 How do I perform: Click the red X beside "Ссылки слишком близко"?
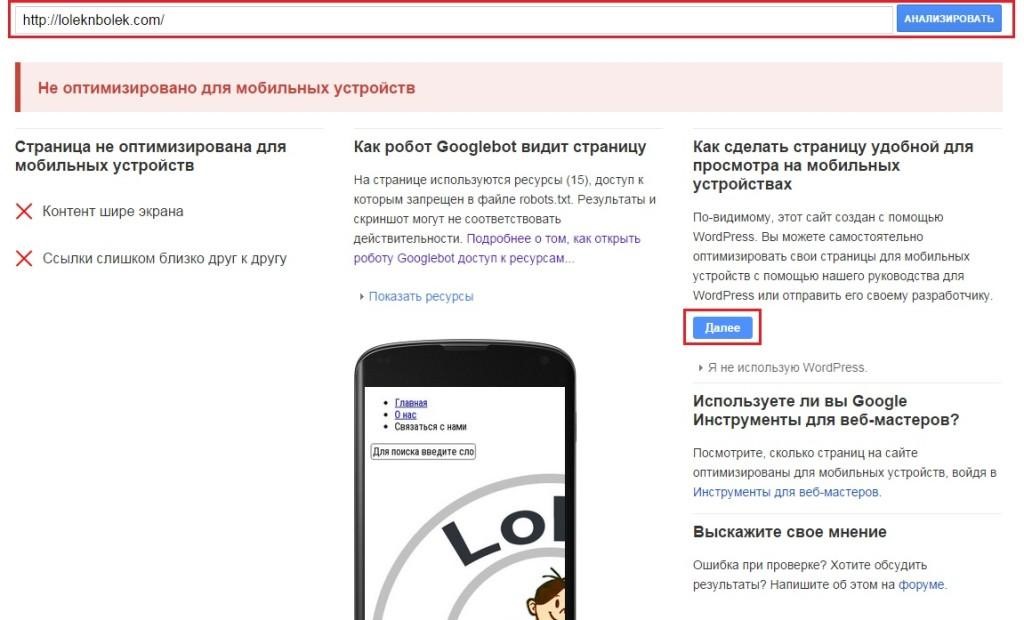click(x=24, y=259)
